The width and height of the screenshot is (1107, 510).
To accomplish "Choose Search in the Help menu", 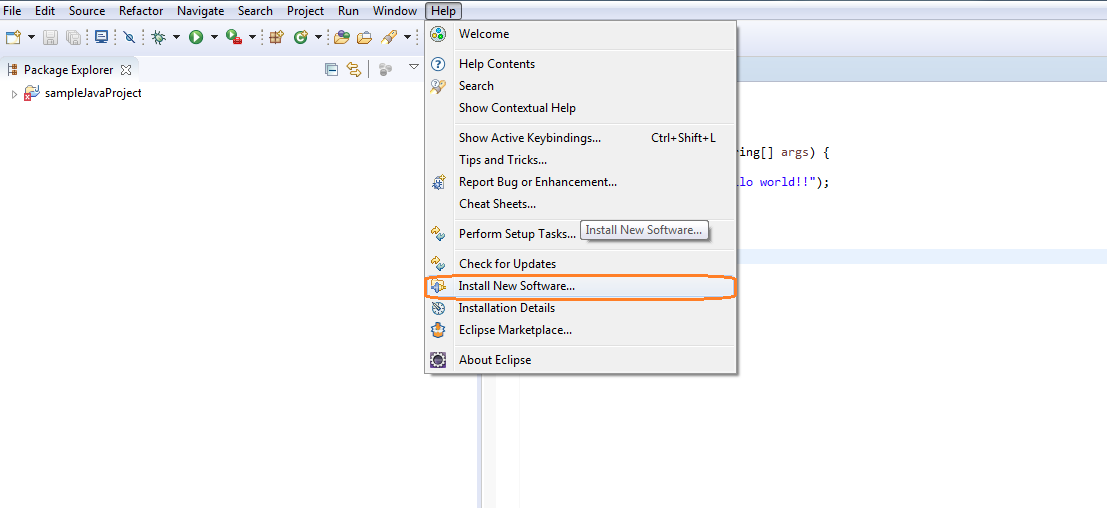I will 580,86.
